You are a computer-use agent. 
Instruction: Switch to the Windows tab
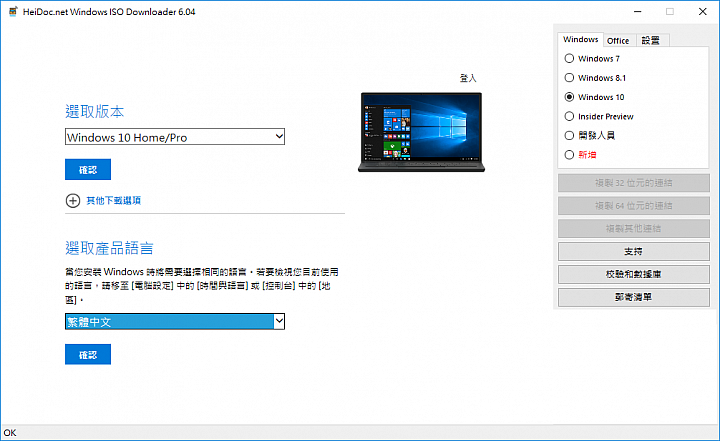point(580,40)
